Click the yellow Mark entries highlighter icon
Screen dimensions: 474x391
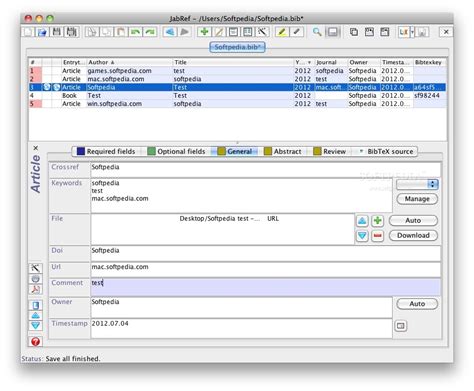tap(282, 32)
